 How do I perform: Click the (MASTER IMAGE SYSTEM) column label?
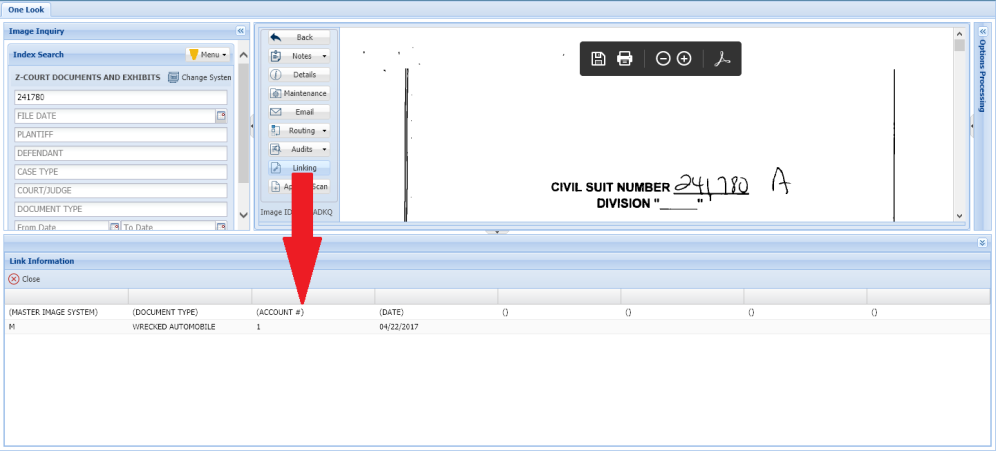click(x=54, y=312)
